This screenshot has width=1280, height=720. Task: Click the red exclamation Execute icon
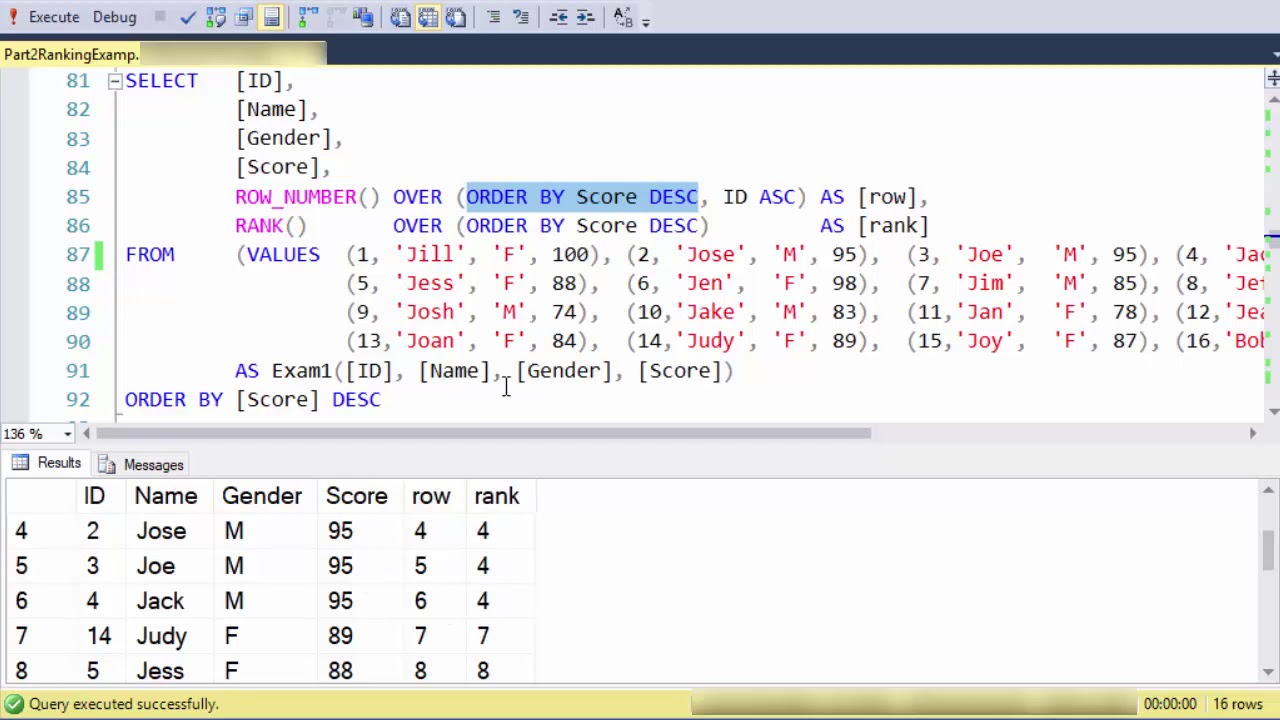click(x=13, y=17)
